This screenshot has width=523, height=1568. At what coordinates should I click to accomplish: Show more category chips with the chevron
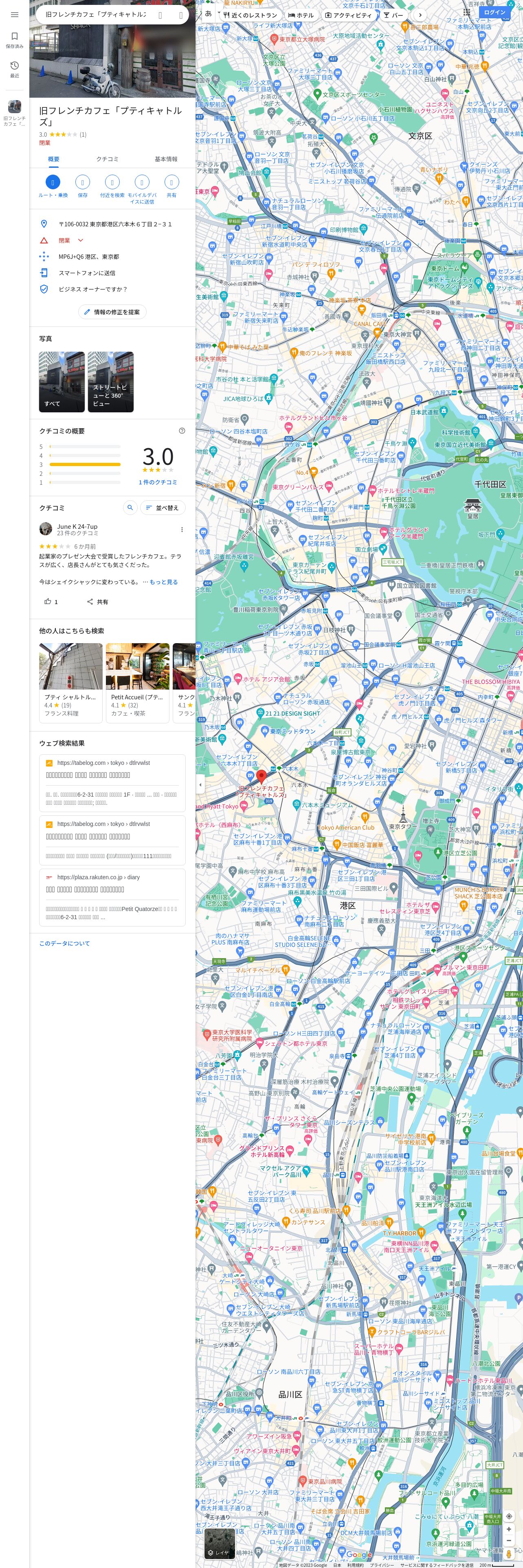tap(420, 15)
